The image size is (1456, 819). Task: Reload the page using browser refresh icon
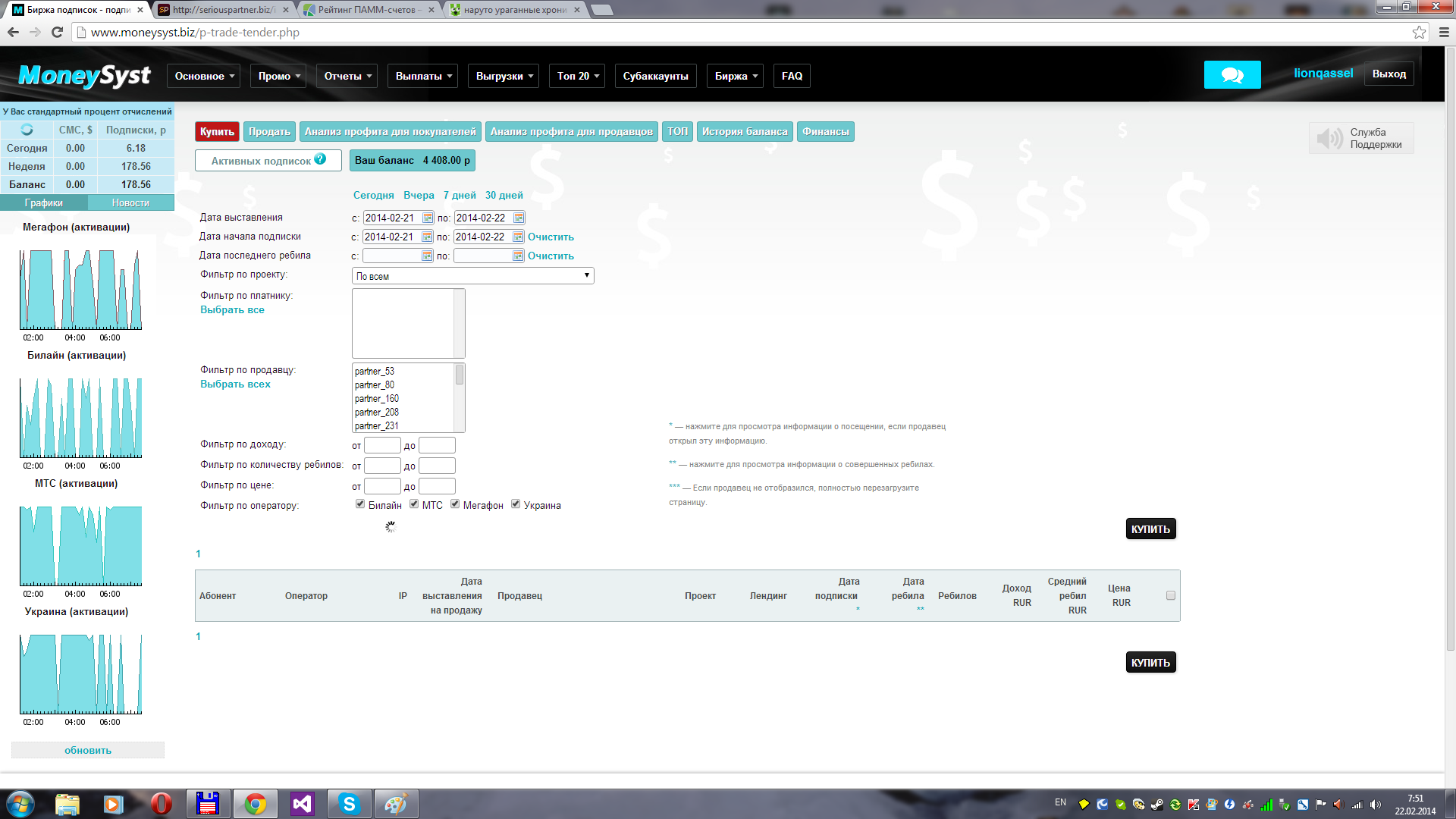click(x=57, y=32)
